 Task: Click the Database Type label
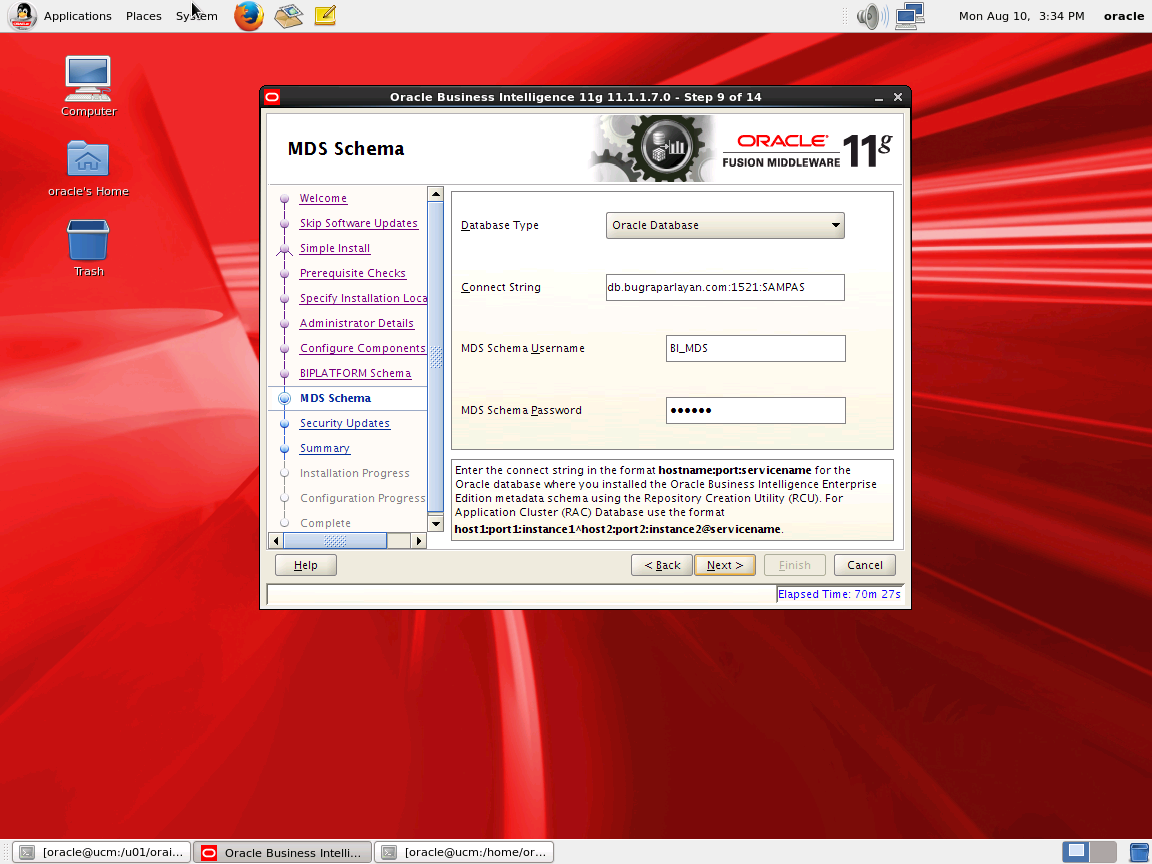click(500, 225)
